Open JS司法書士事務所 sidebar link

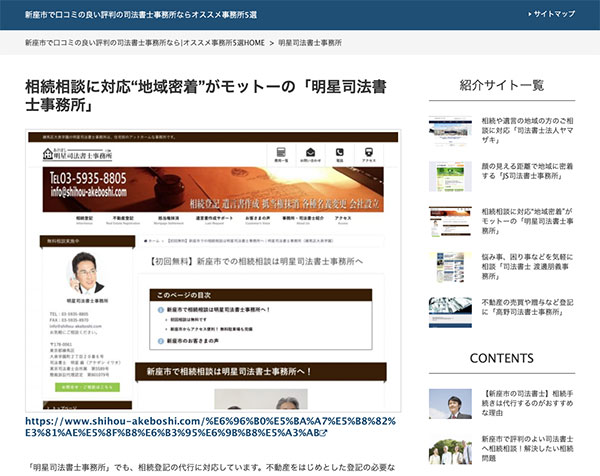(x=527, y=171)
